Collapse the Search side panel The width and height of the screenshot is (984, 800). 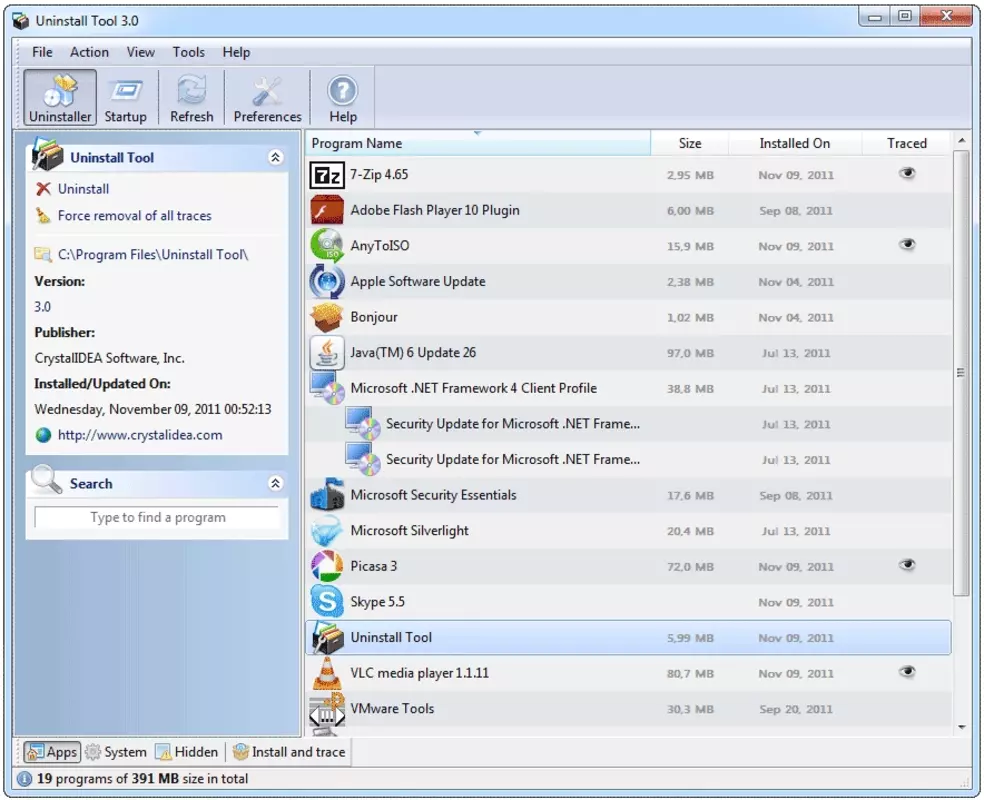pyautogui.click(x=275, y=483)
